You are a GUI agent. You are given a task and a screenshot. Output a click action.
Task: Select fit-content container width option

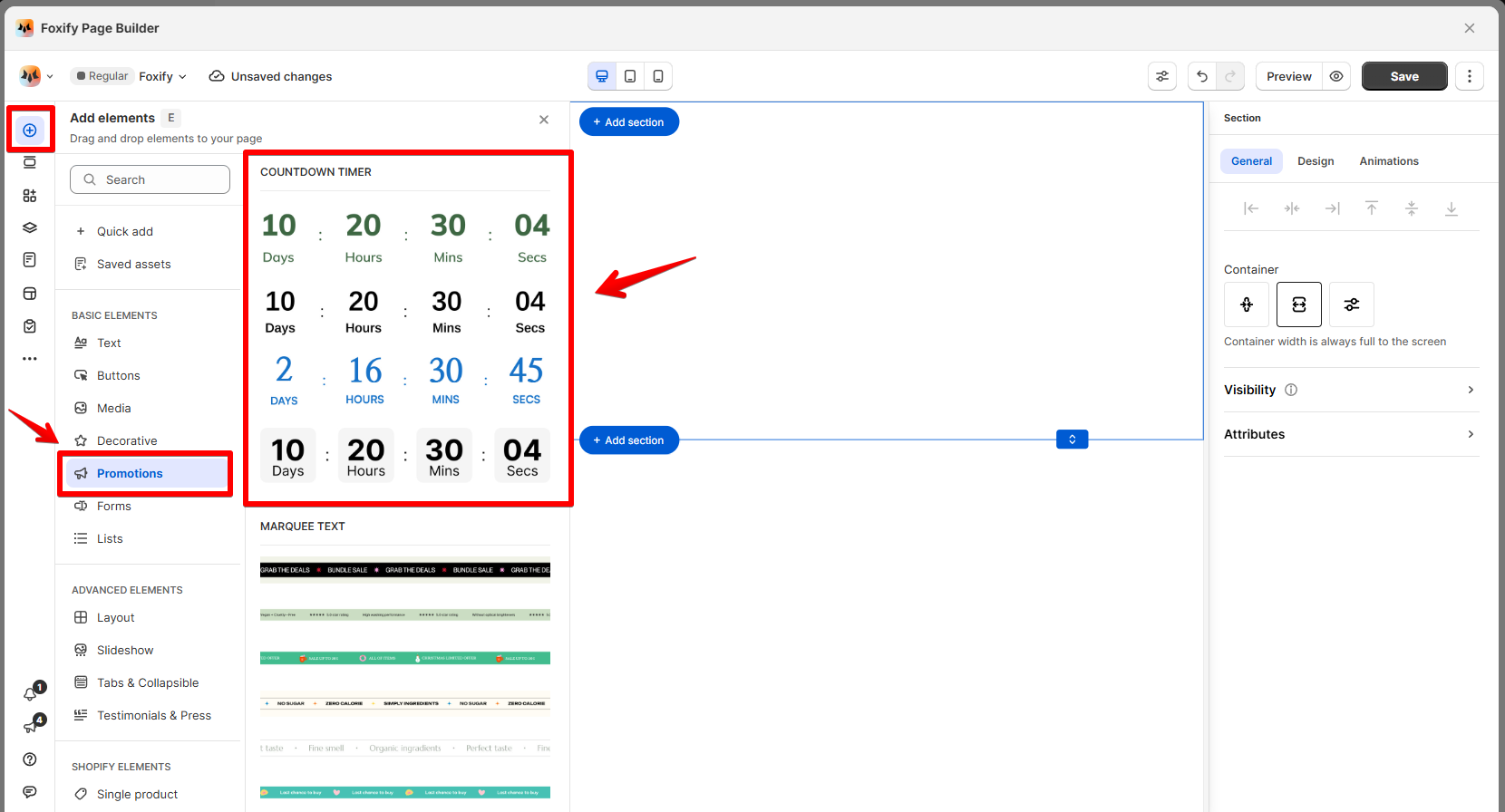1247,304
